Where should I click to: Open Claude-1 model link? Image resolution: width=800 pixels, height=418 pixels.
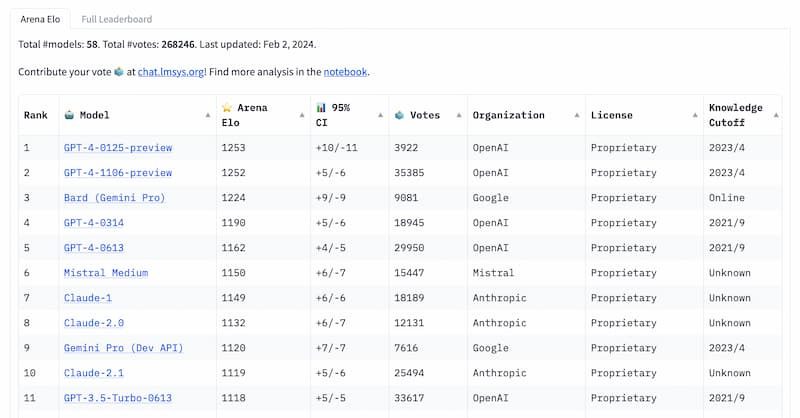click(88, 298)
